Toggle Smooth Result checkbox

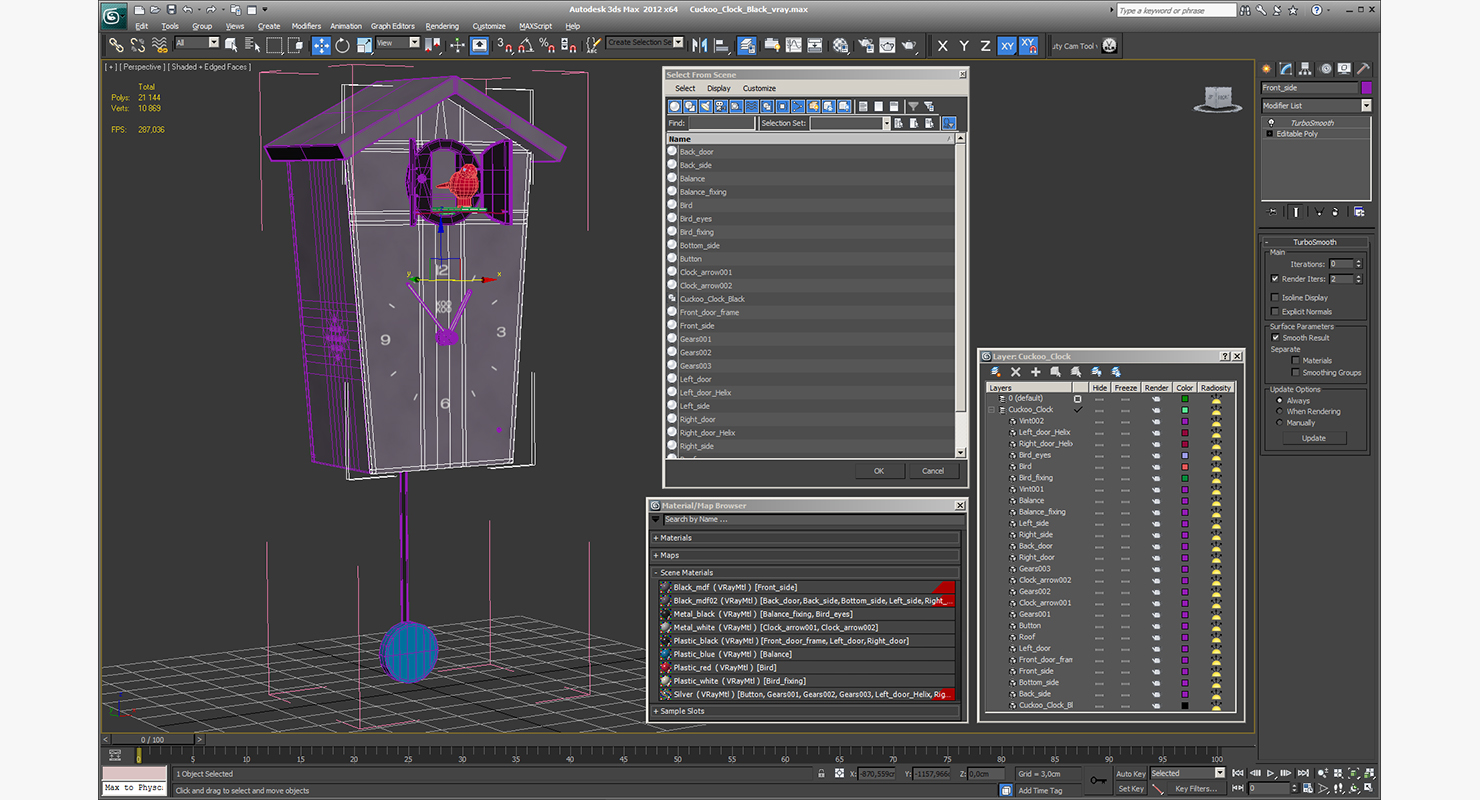tap(1274, 337)
